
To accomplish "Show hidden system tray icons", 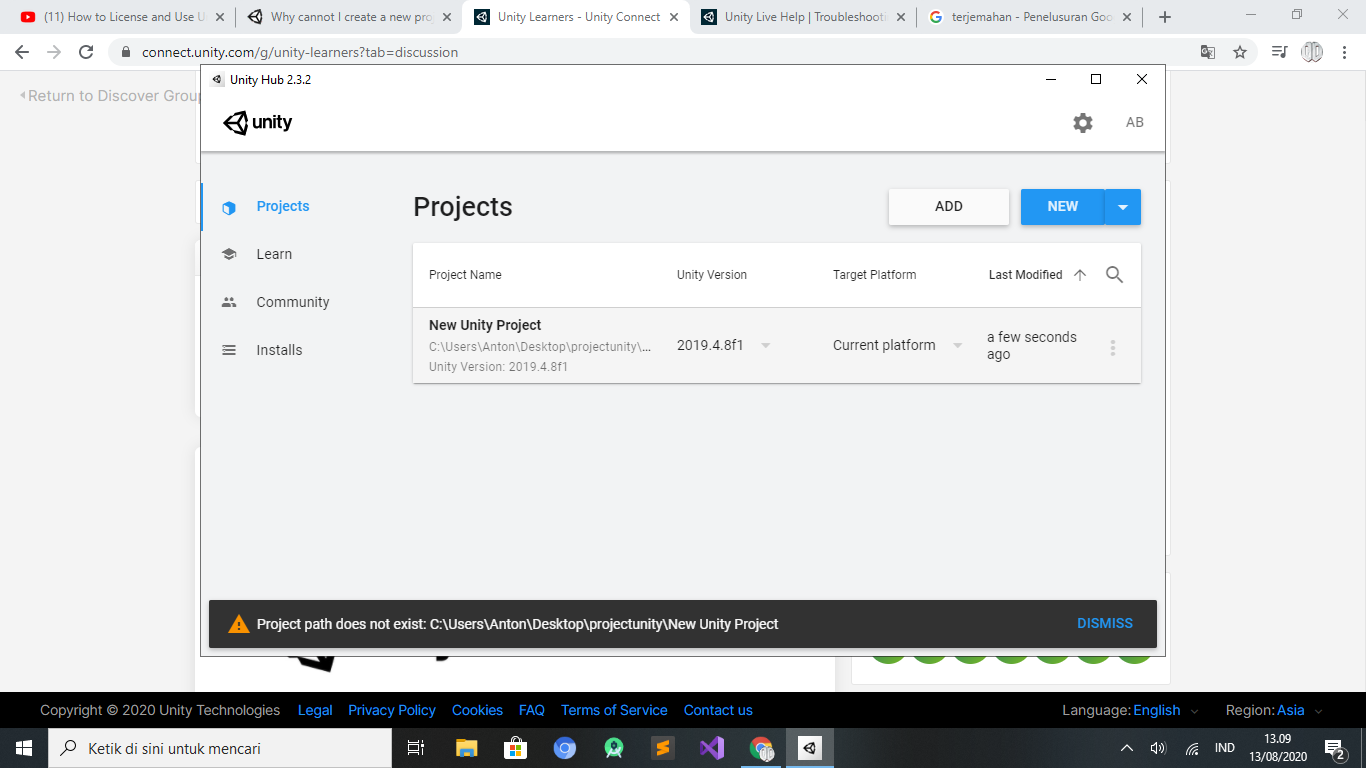I will [1127, 748].
